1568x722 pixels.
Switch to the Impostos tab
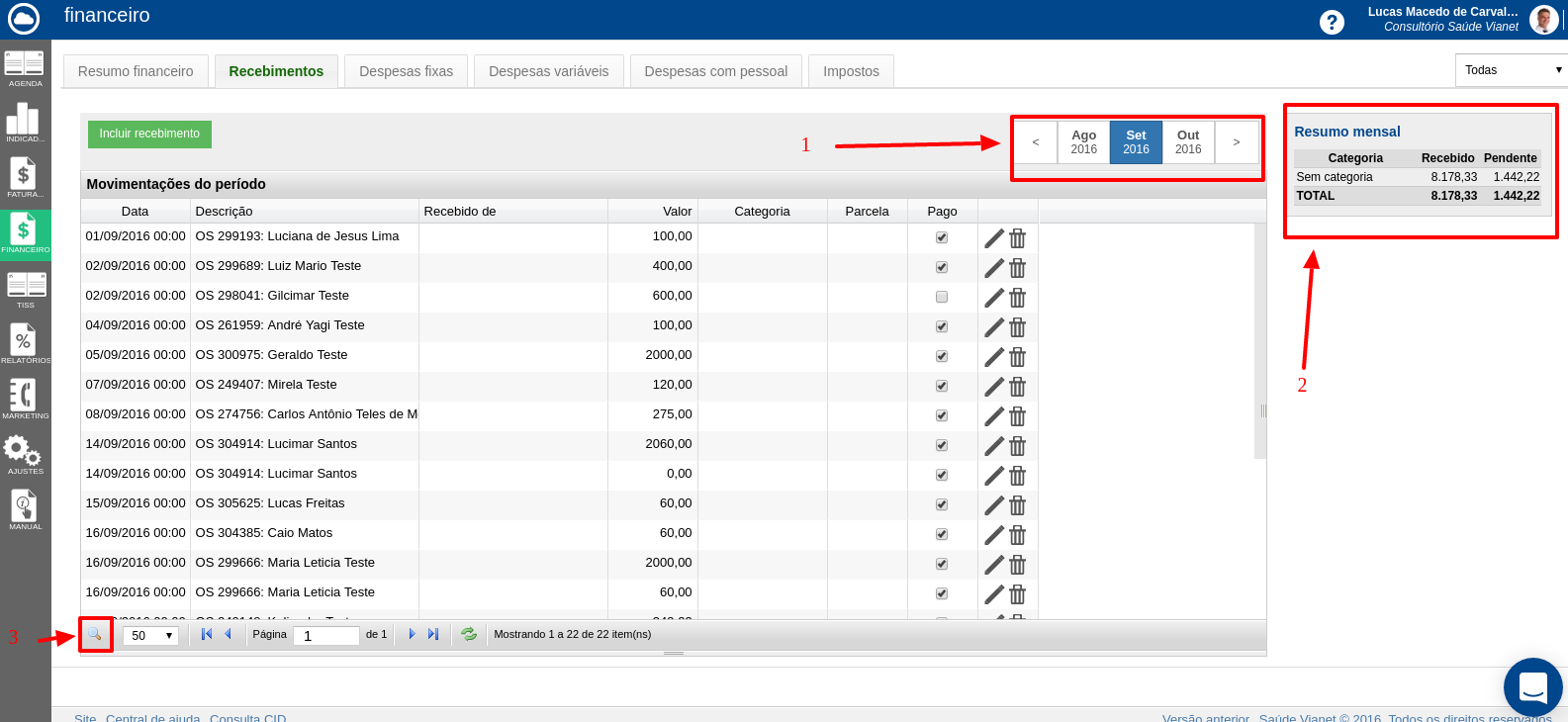pyautogui.click(x=851, y=71)
